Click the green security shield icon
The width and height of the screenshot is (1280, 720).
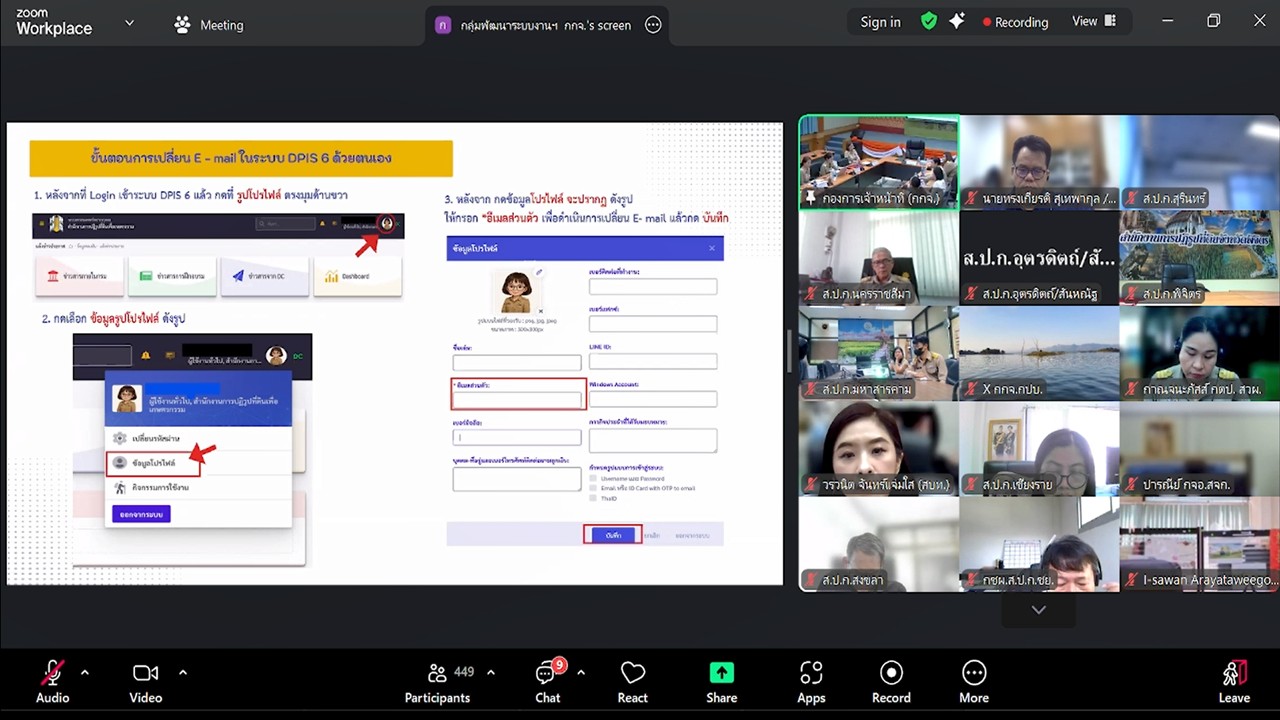click(x=928, y=21)
